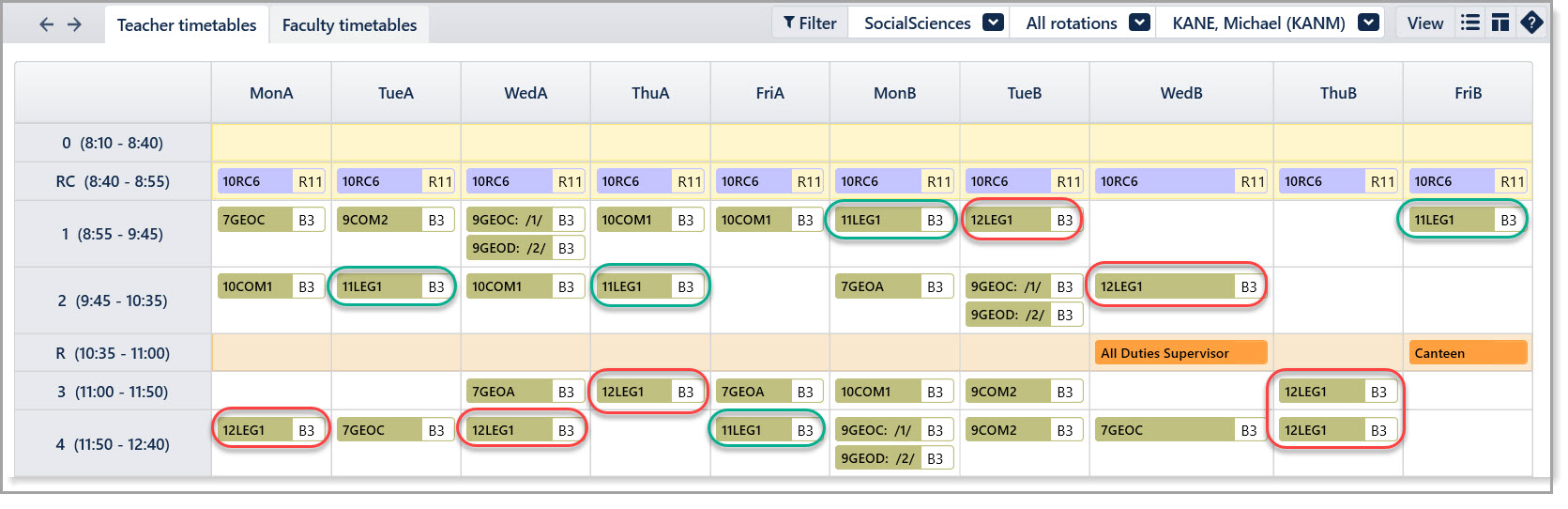This screenshot has height=509, width=1568.
Task: Open the 7GEOA lesson on MonB period 2
Action: click(895, 286)
